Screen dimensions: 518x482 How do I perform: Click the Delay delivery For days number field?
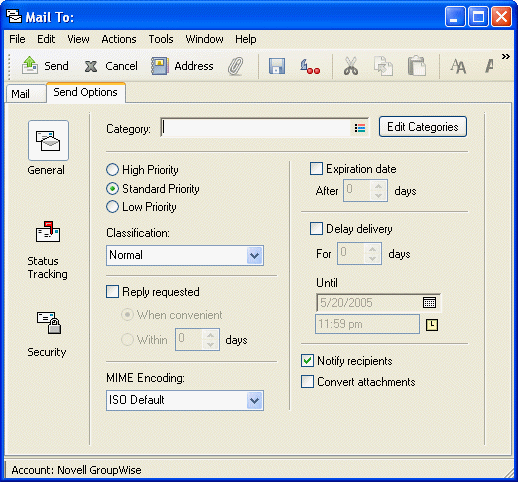tap(351, 254)
